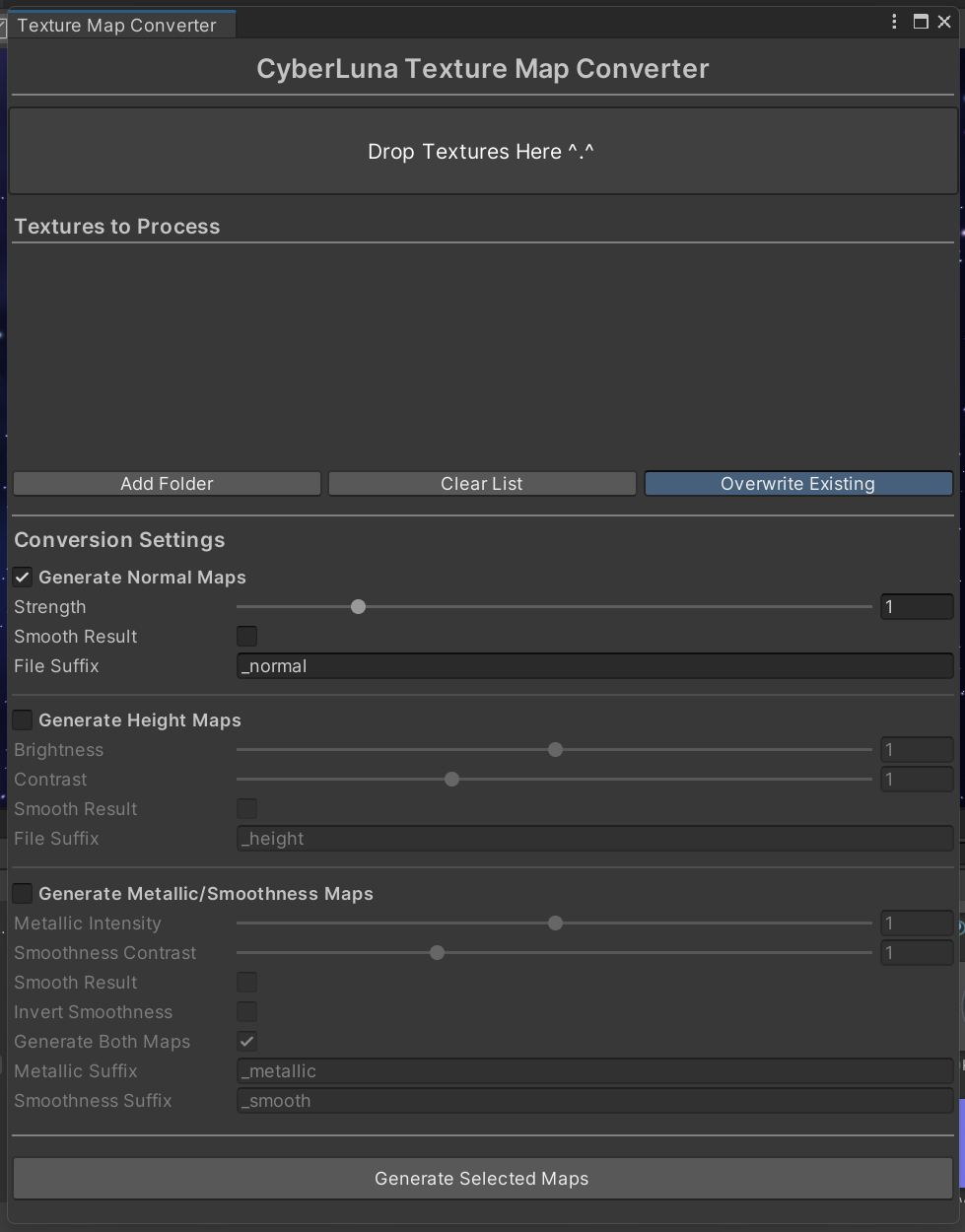Viewport: 965px width, 1232px height.
Task: Click the Metallic Intensity slider handle
Action: (554, 923)
